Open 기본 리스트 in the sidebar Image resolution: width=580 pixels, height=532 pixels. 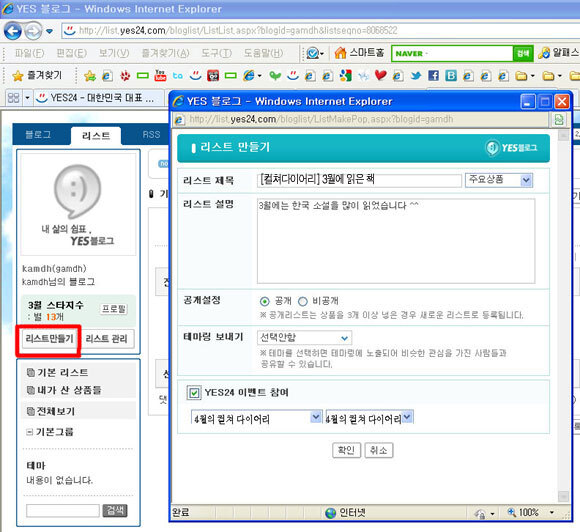point(62,372)
